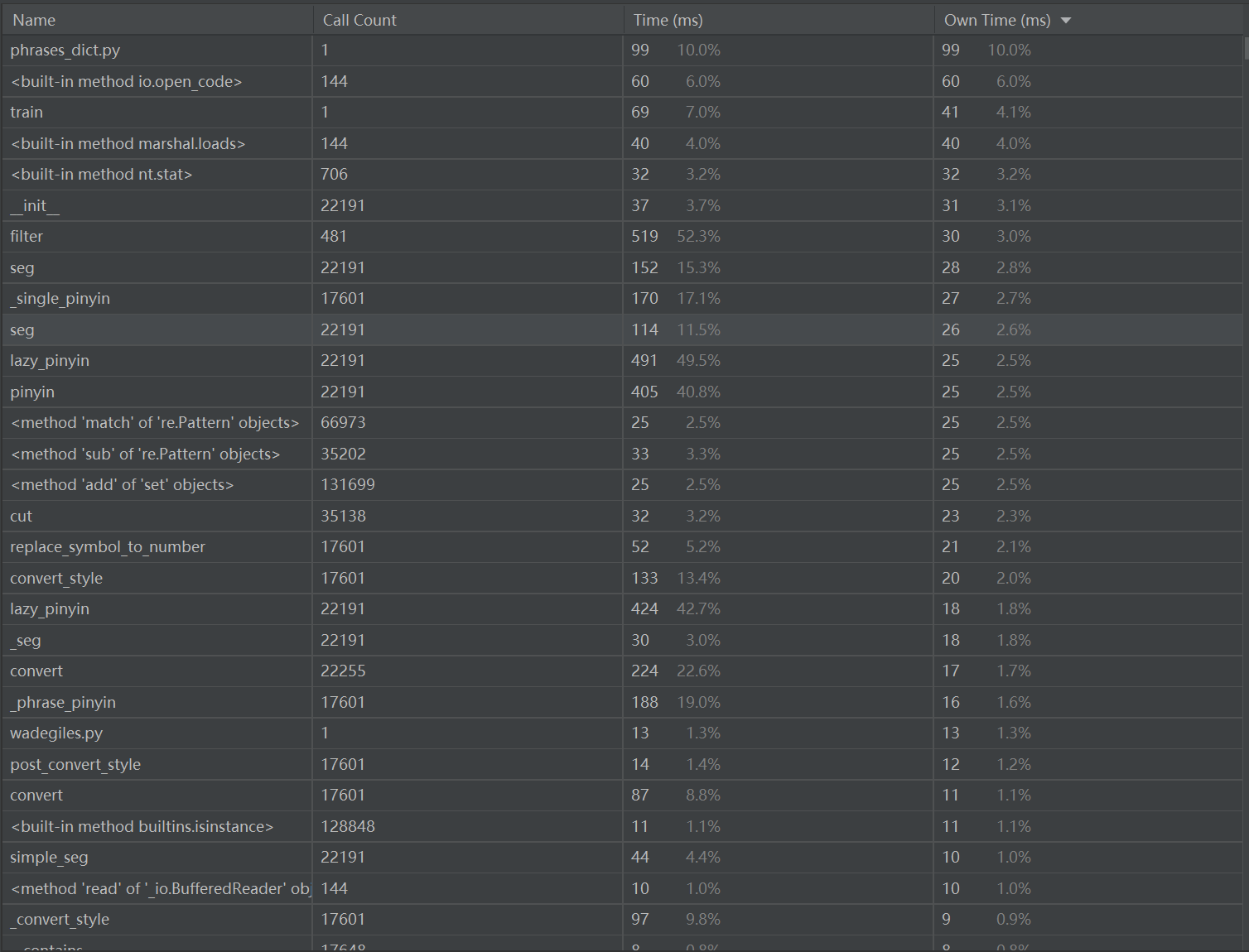Select the _single_pinyin row
Screen dimensions: 1249x952
point(60,299)
